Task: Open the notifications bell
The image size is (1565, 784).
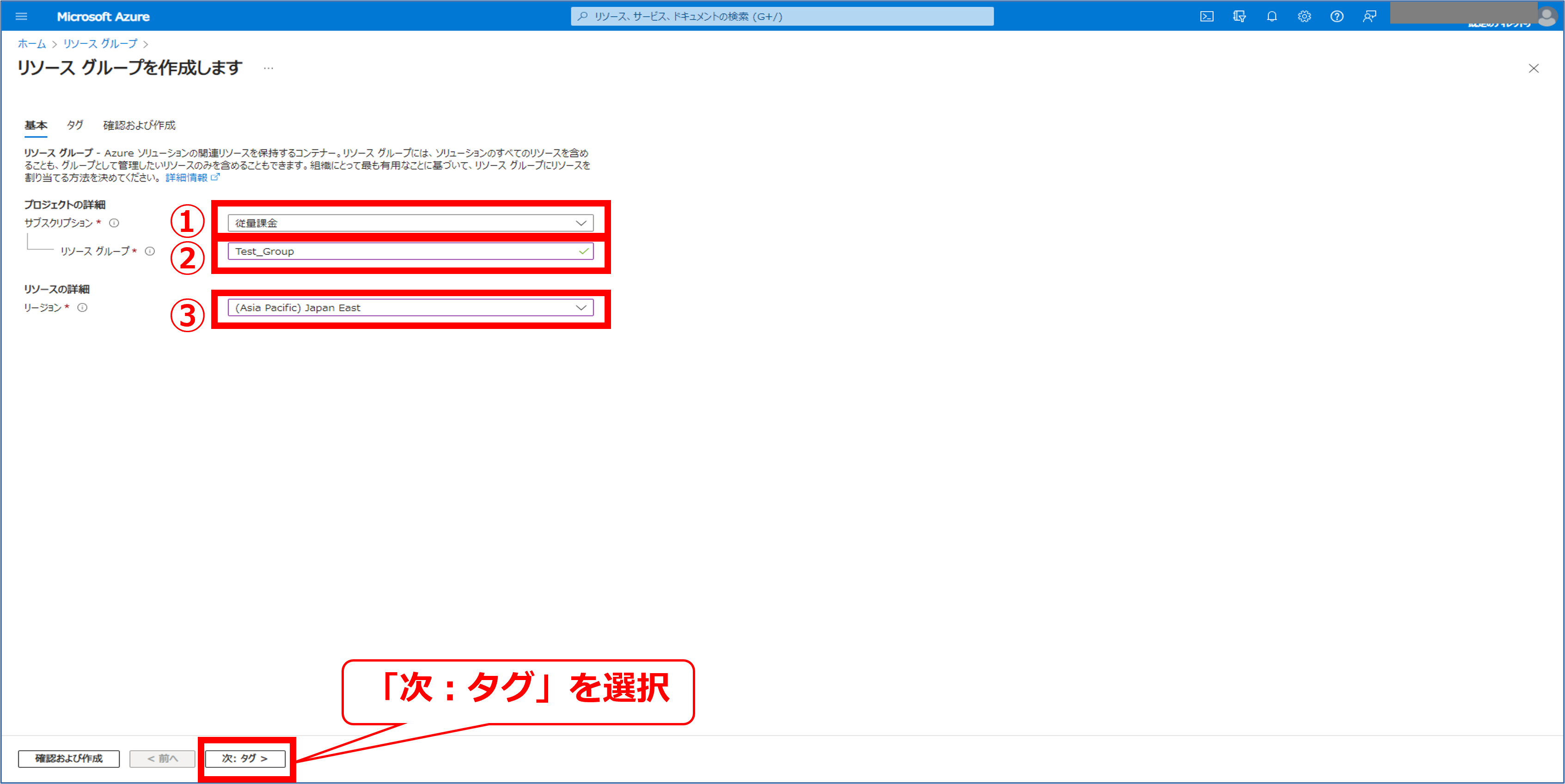Action: (x=1272, y=16)
